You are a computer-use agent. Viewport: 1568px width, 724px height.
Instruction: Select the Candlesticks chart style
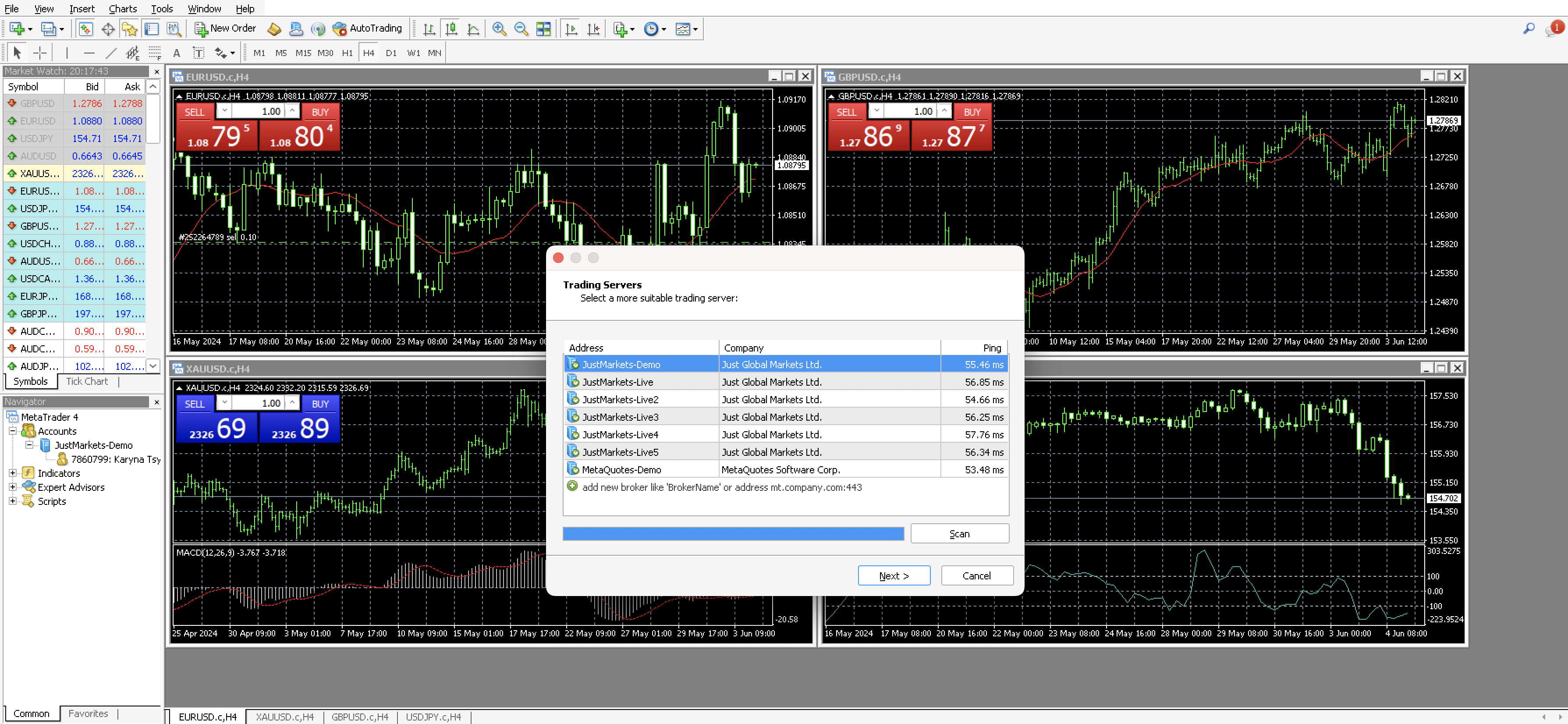click(451, 28)
